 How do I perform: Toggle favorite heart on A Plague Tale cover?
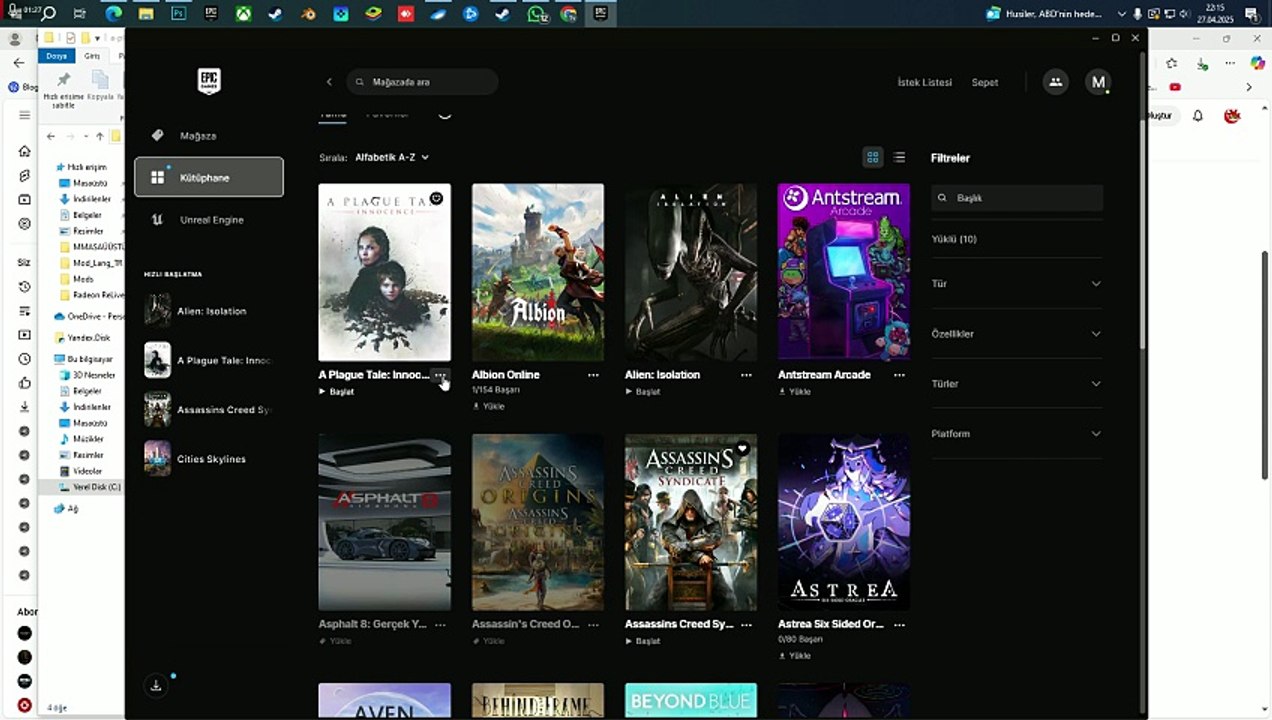(x=436, y=198)
